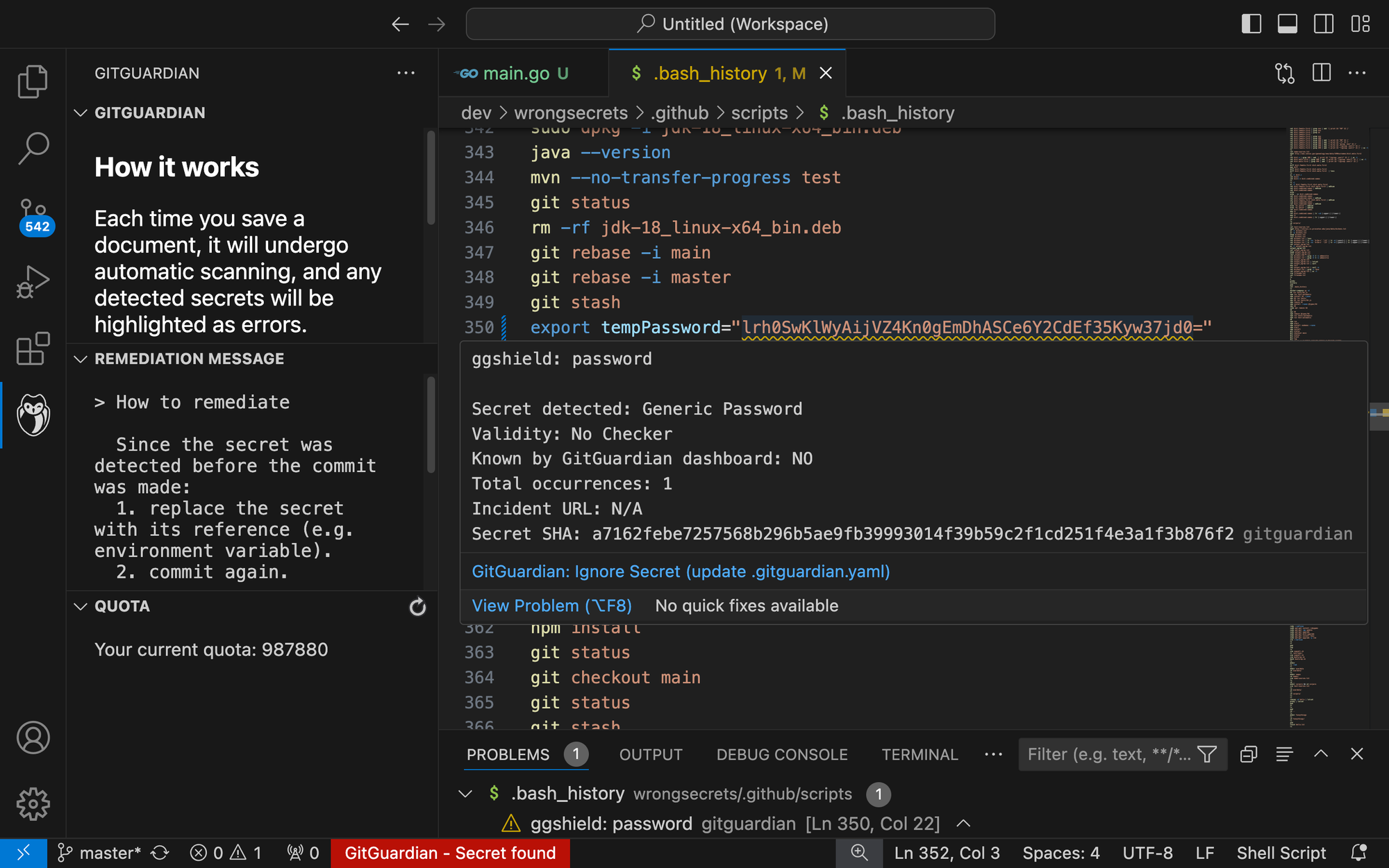The width and height of the screenshot is (1389, 868).
Task: Open the Extensions view
Action: click(32, 349)
